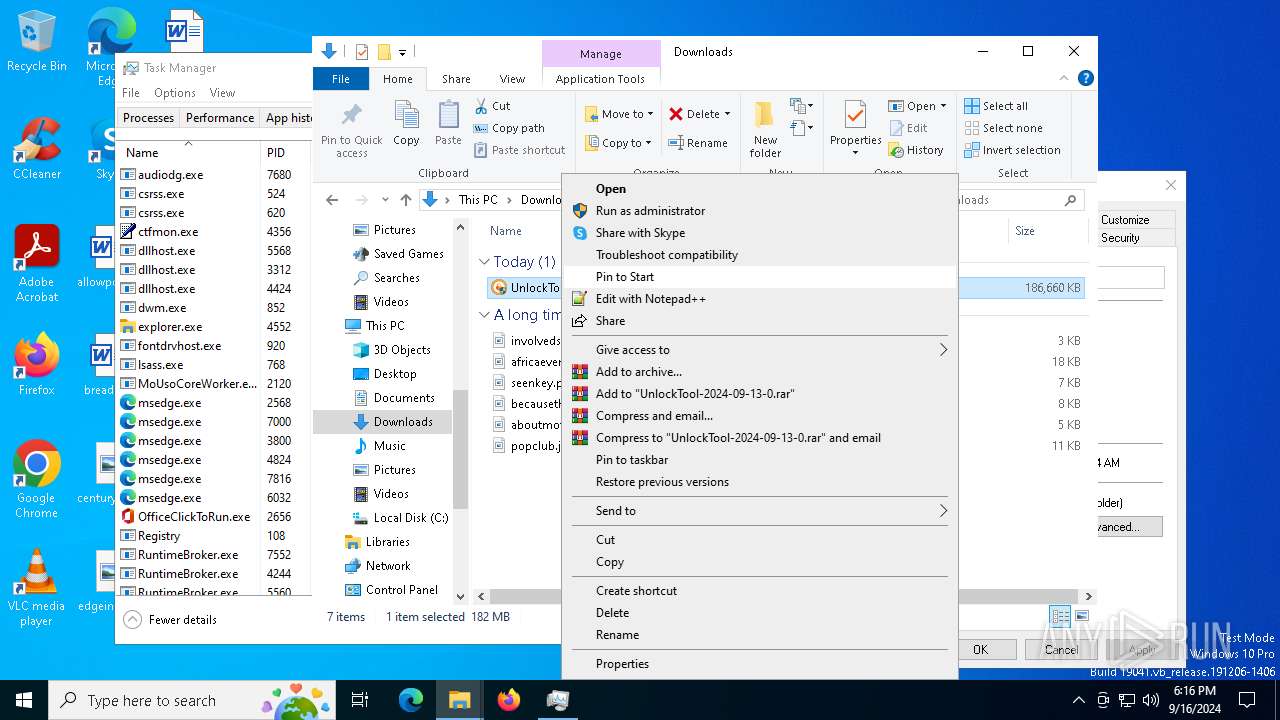
Task: Click Paste shortcut in ribbon
Action: point(519,150)
